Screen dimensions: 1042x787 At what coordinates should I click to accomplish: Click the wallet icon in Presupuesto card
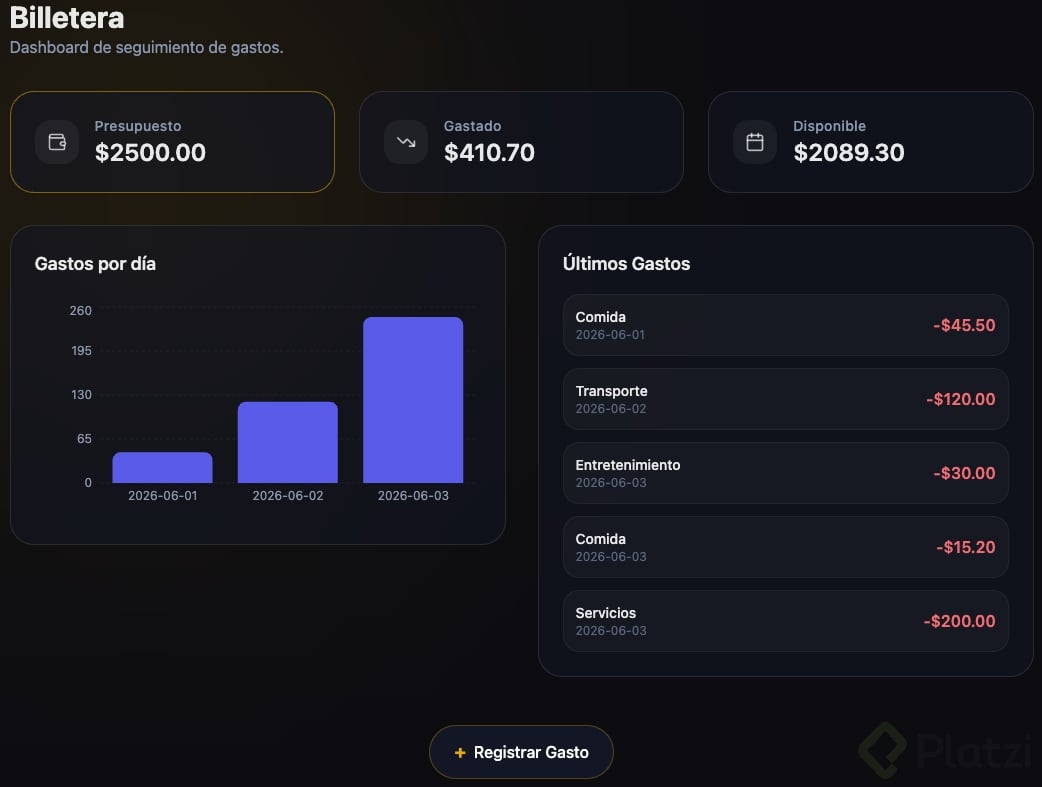click(57, 142)
